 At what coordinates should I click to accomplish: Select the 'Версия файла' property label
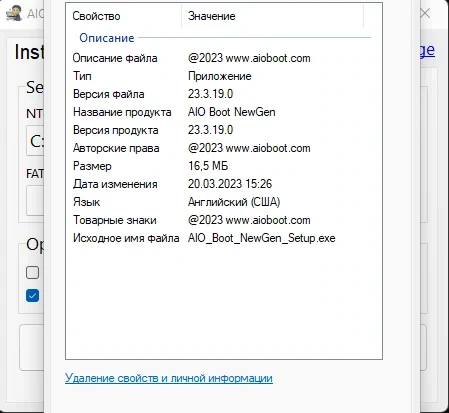(x=109, y=94)
